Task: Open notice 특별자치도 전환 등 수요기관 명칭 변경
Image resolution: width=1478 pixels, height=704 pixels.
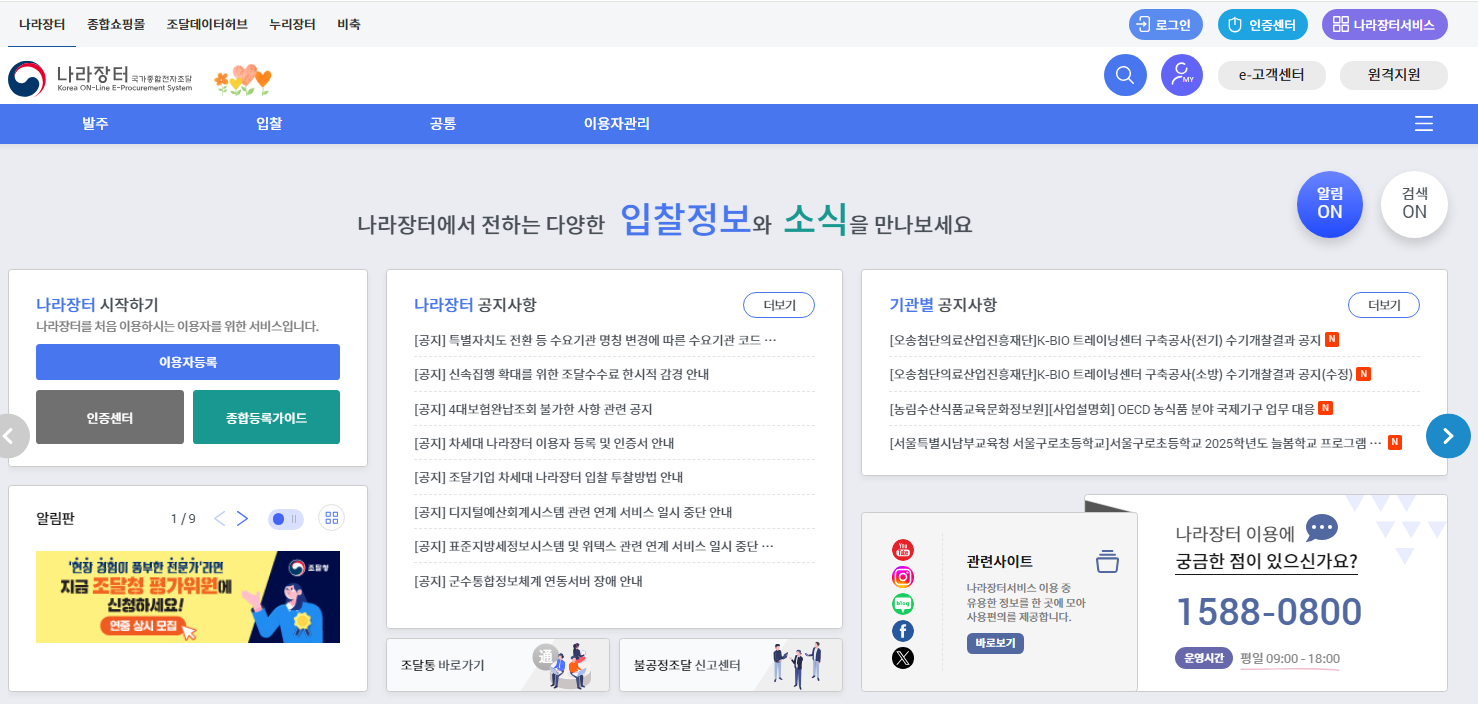Action: (595, 340)
